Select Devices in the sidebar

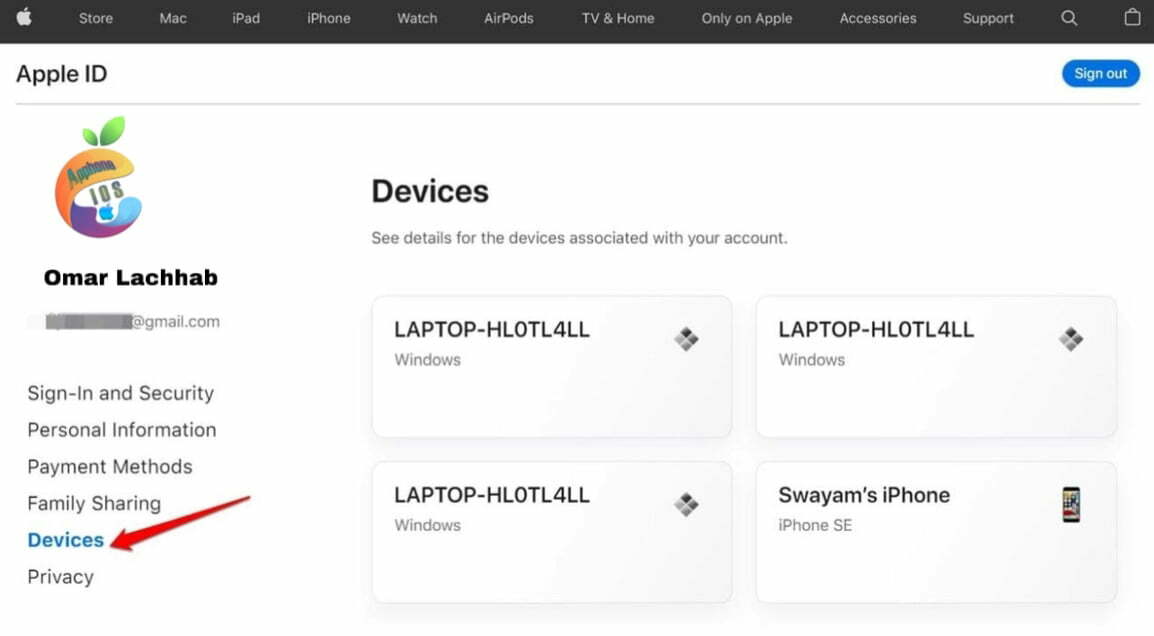tap(66, 540)
